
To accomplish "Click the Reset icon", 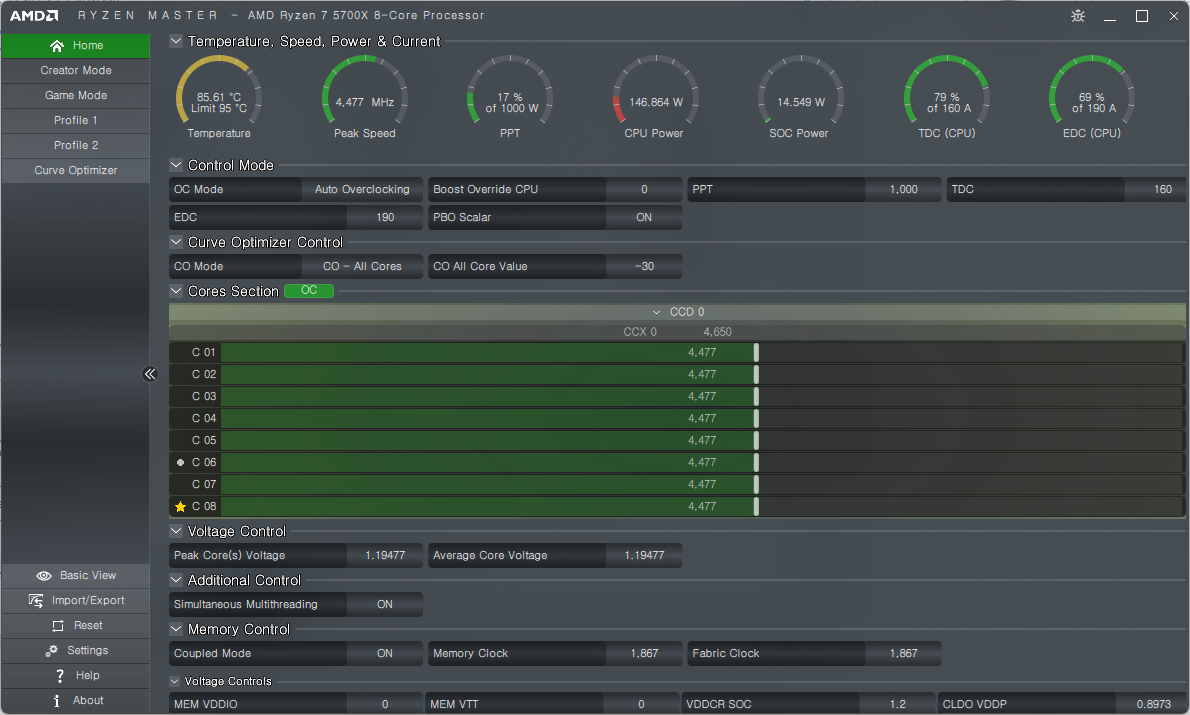I will [x=58, y=625].
